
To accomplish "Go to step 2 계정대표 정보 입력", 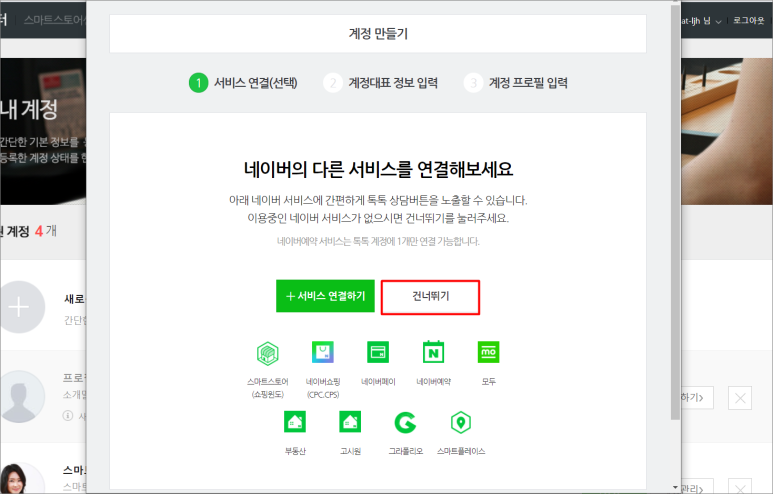I will [x=381, y=83].
